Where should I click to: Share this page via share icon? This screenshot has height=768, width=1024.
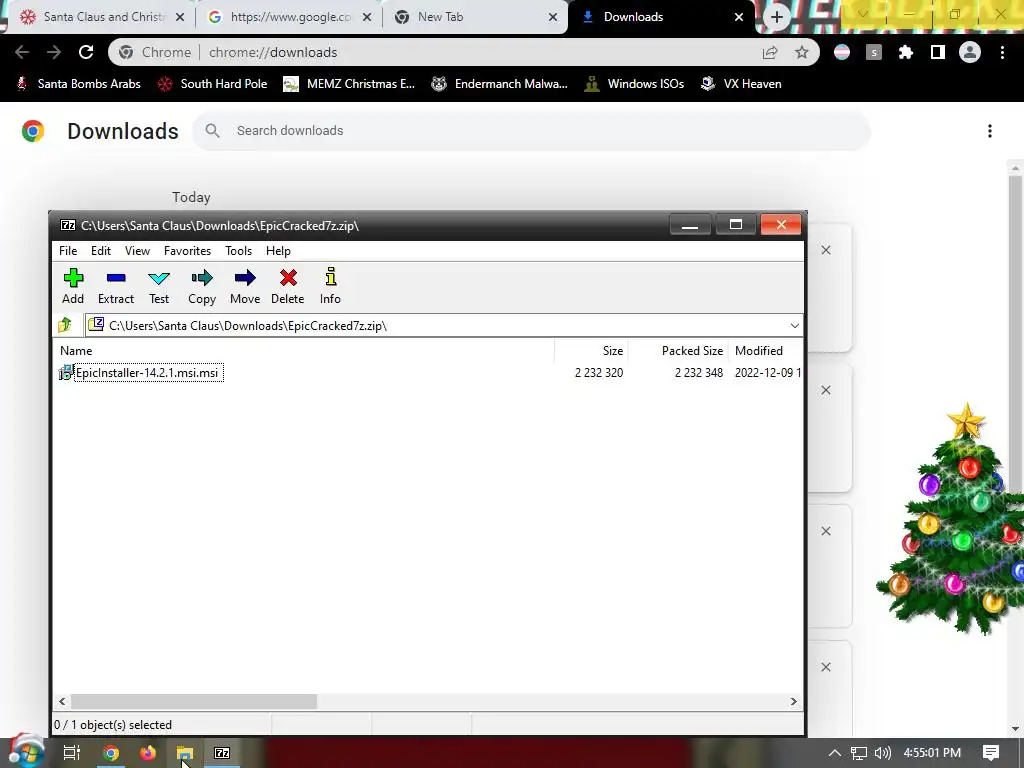770,52
